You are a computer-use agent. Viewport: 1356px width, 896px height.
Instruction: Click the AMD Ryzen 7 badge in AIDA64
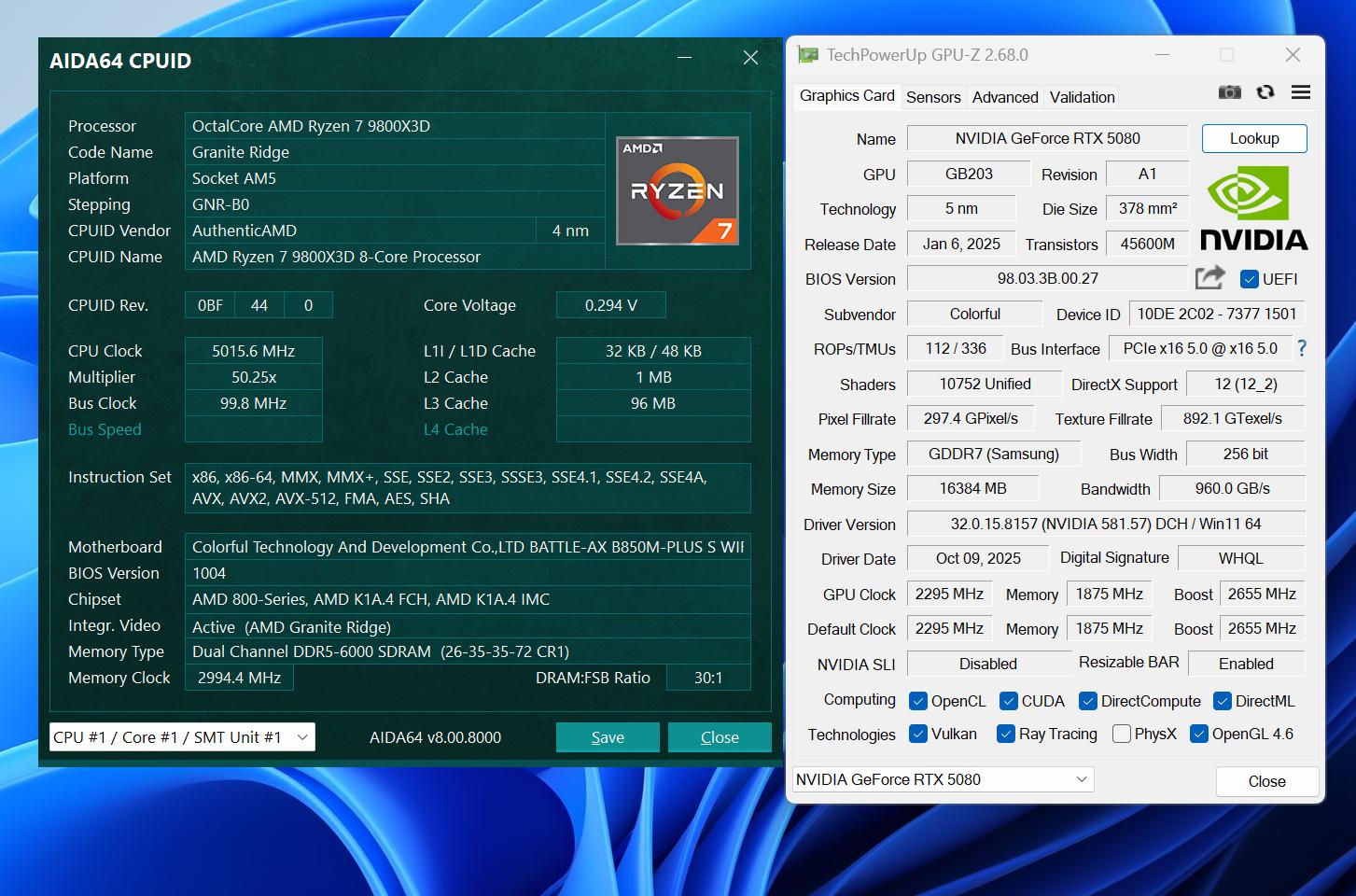tap(678, 190)
